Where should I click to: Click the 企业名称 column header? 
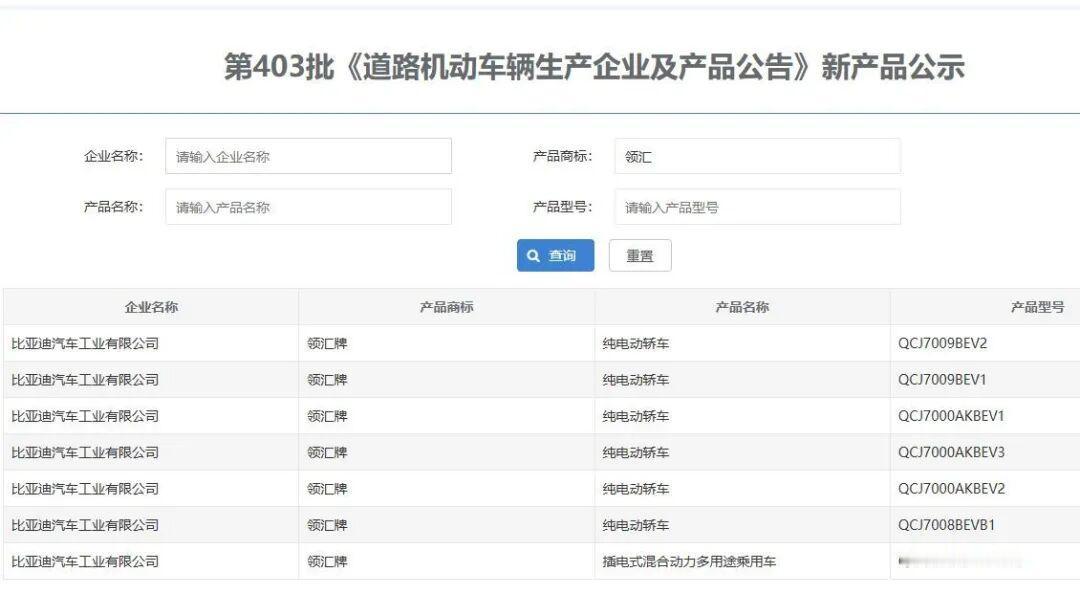tap(151, 307)
